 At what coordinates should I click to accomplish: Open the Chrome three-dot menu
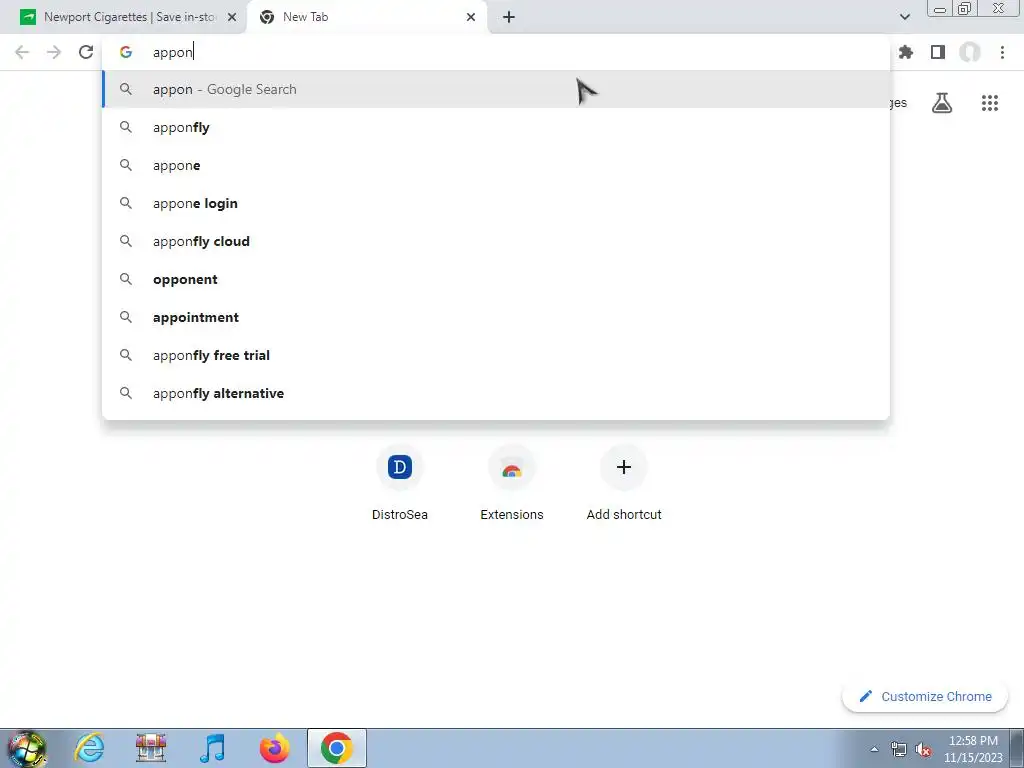pos(1002,52)
